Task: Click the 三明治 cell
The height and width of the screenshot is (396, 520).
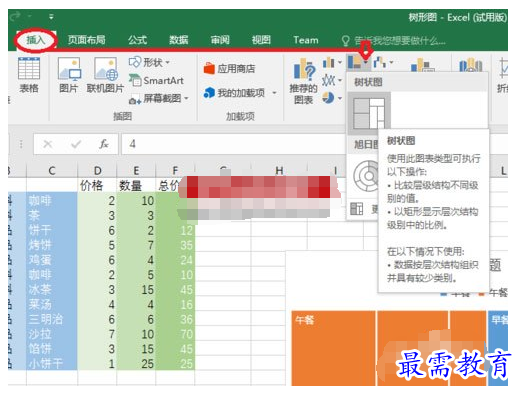Action: [52, 319]
